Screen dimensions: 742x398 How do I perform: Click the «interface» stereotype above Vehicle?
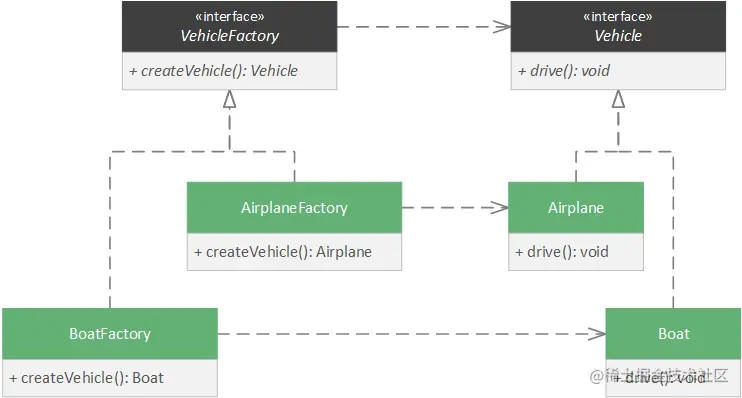point(618,17)
